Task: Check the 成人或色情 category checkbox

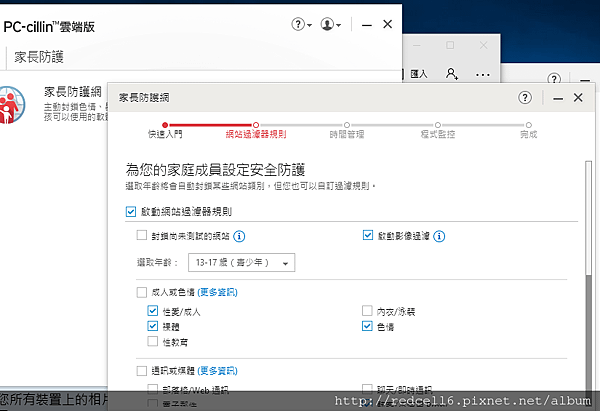Action: coord(142,292)
